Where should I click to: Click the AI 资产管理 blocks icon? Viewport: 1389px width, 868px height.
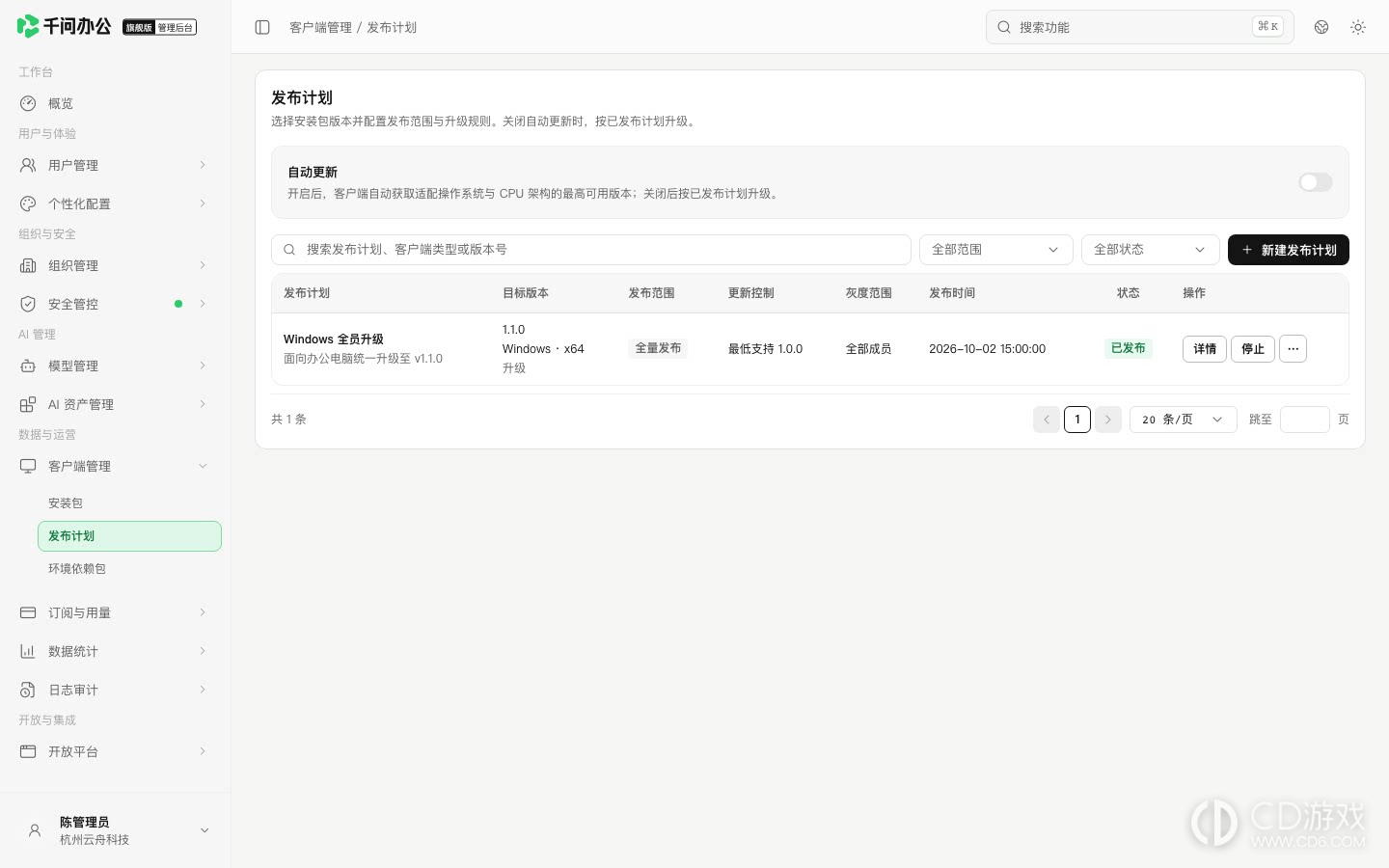coord(28,404)
